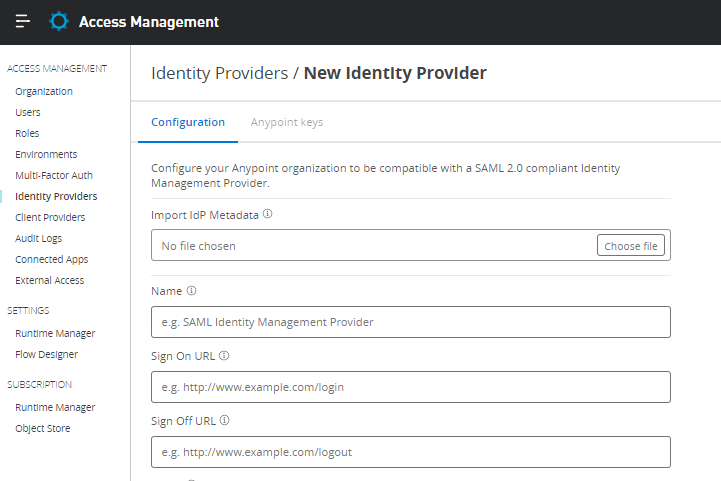
Task: Switch to the Anypoint keys tab
Action: pos(287,122)
